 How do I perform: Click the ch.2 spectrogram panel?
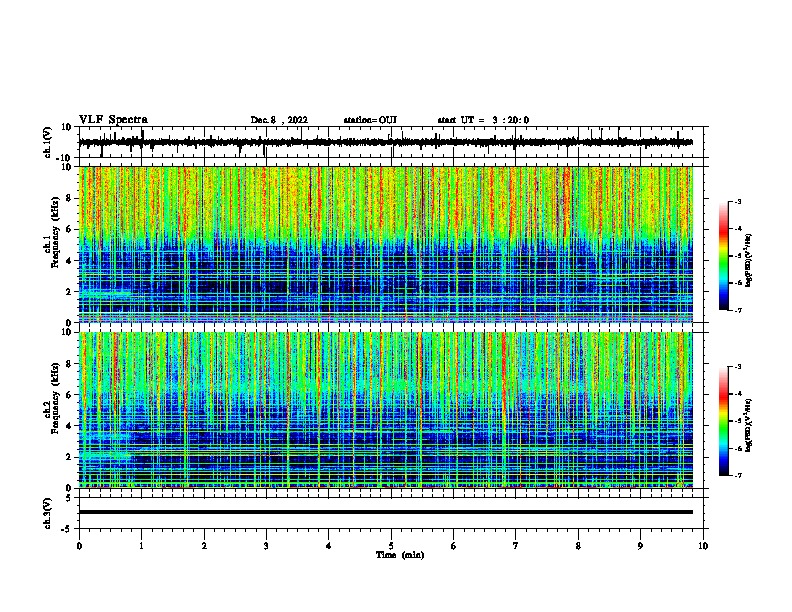point(386,410)
